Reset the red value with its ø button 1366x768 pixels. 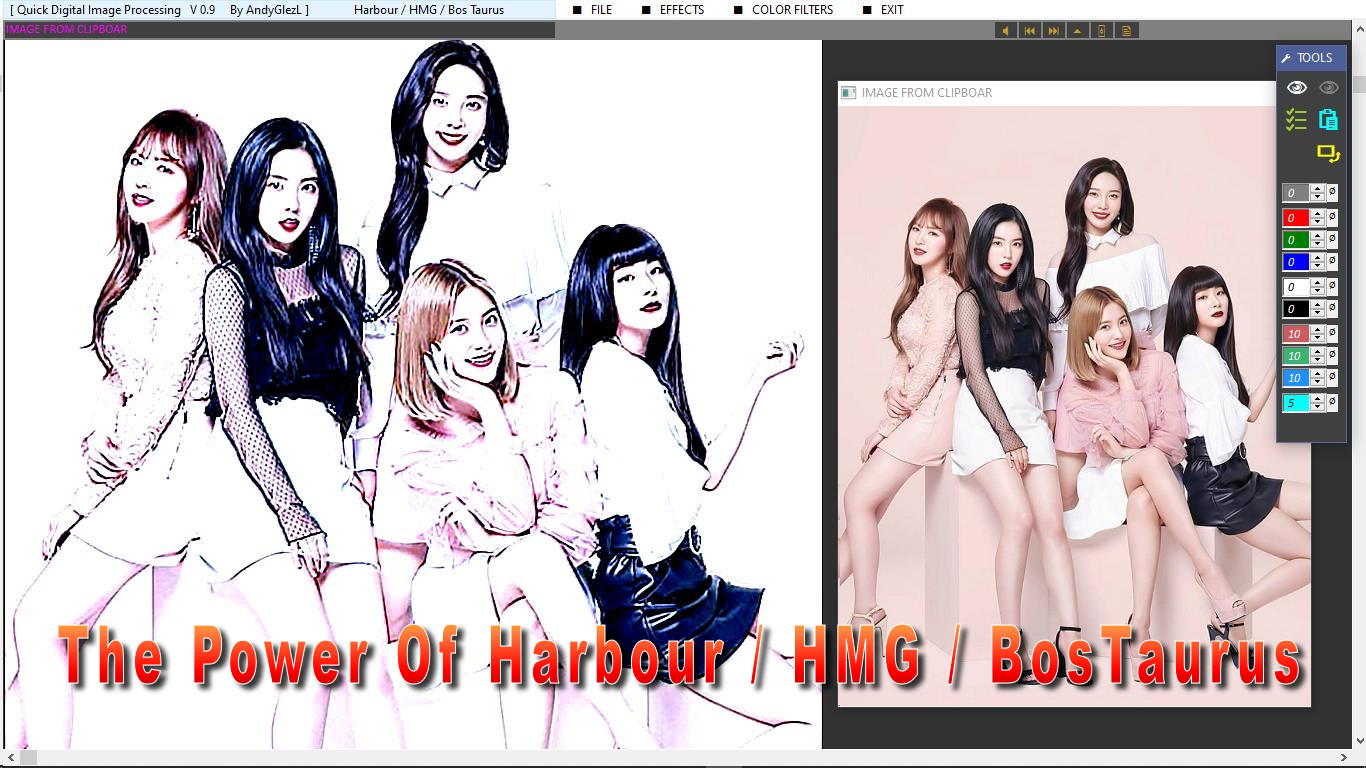(1332, 217)
